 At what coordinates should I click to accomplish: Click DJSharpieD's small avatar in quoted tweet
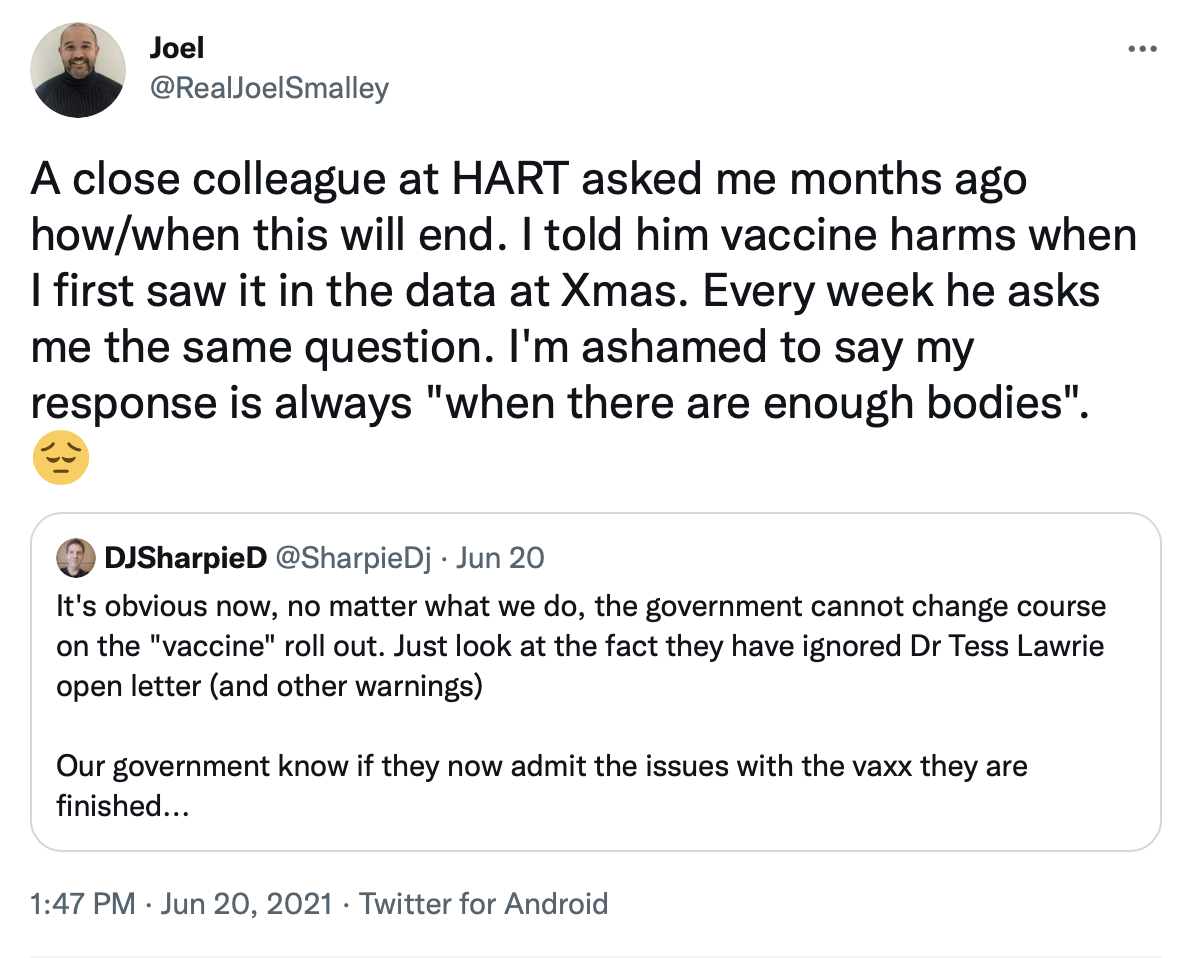pyautogui.click(x=75, y=558)
